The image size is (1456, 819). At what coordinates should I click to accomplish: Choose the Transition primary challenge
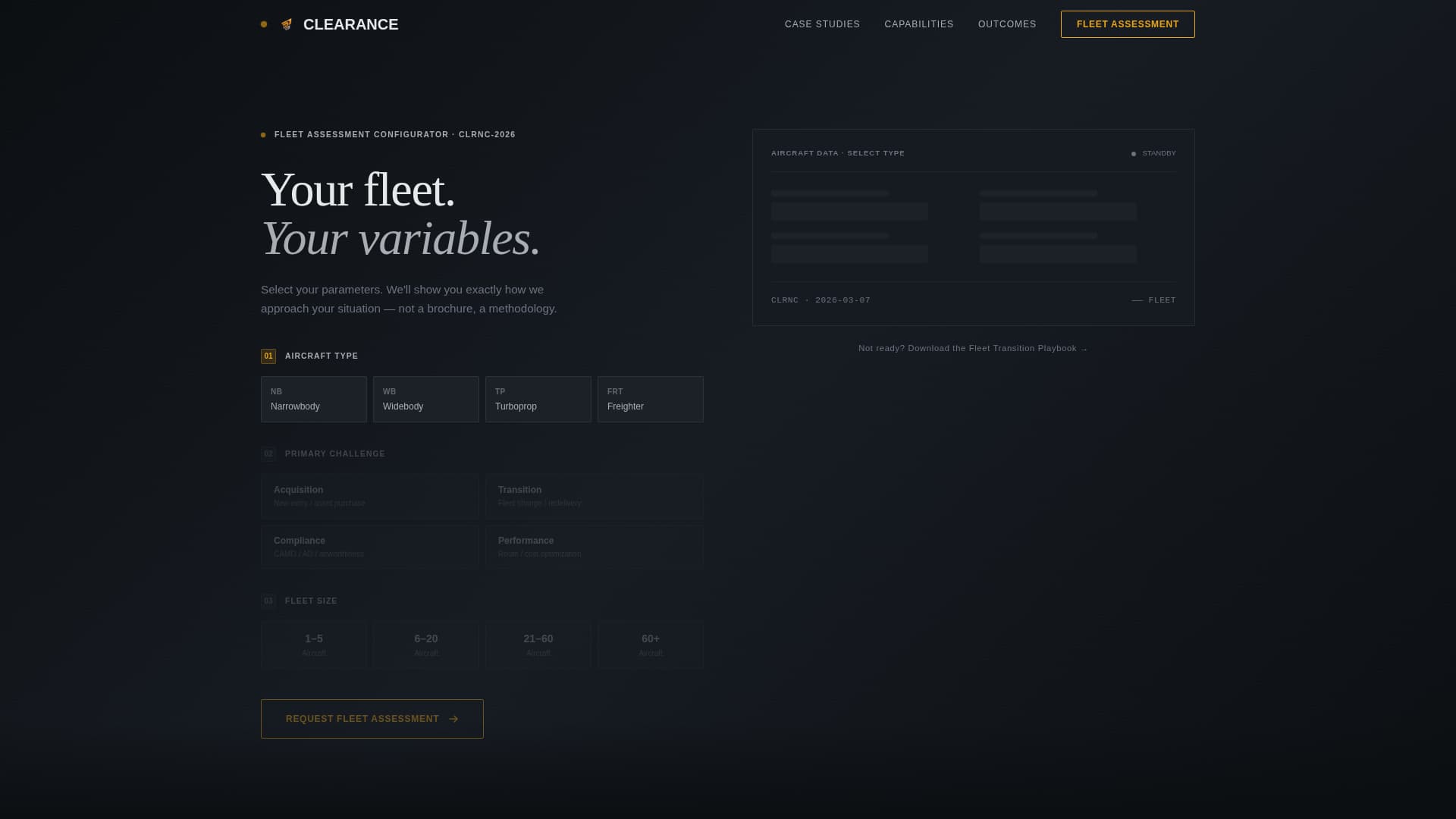[x=594, y=497]
